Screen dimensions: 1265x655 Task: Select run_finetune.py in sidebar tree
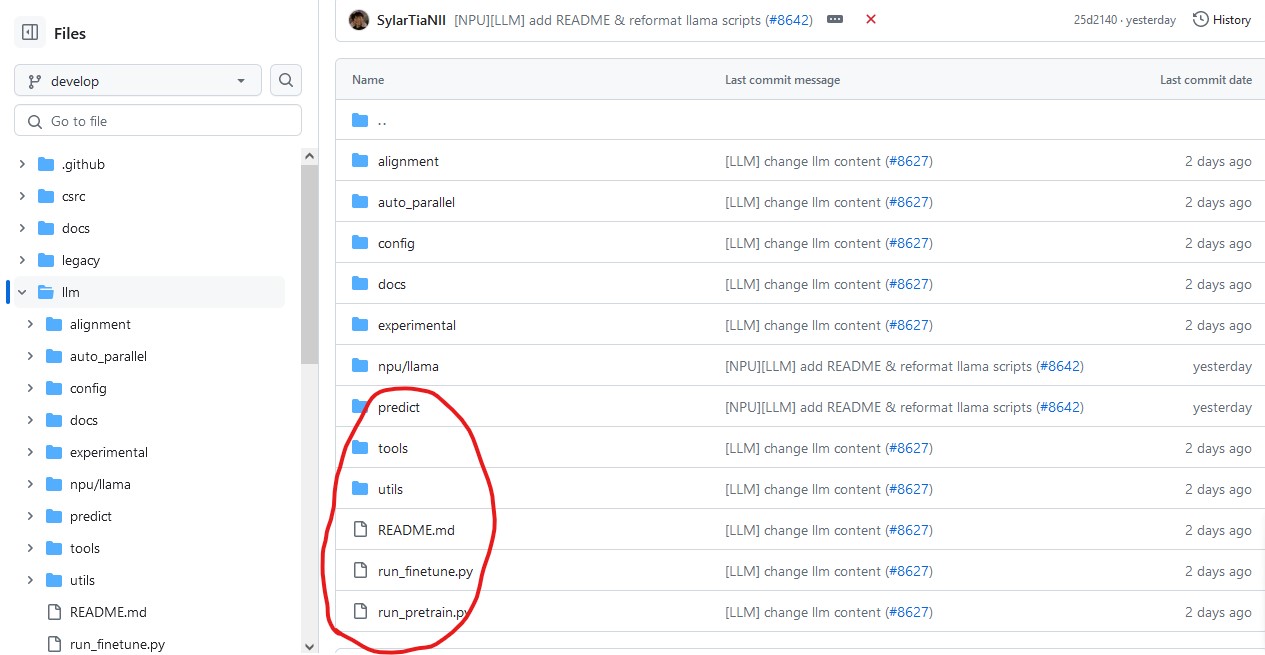point(117,644)
